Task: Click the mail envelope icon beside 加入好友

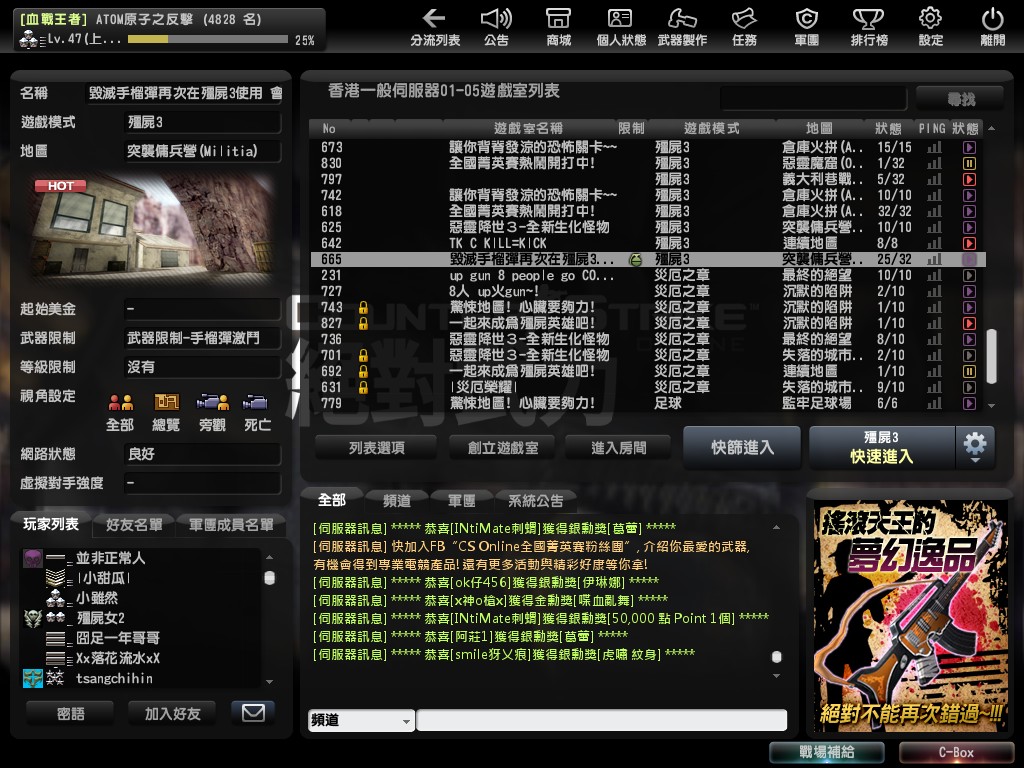Action: click(253, 712)
